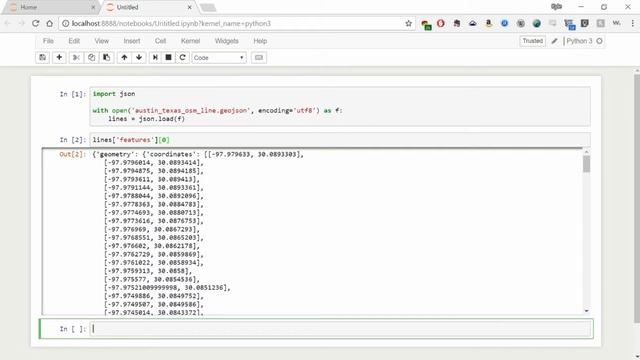Click the In [1] prompt label
This screenshot has width=640, height=360.
point(73,94)
